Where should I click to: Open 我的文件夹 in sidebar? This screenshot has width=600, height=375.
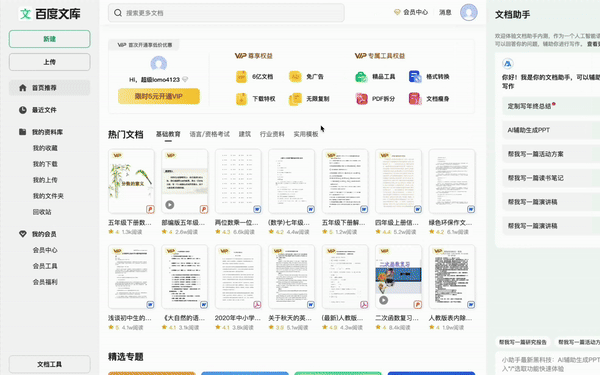pyautogui.click(x=48, y=196)
